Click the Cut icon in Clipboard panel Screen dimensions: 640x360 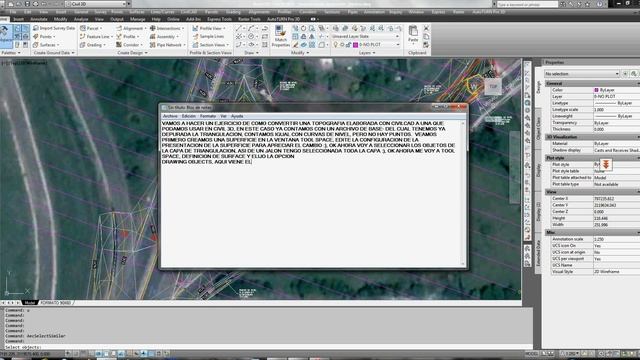pos(426,28)
